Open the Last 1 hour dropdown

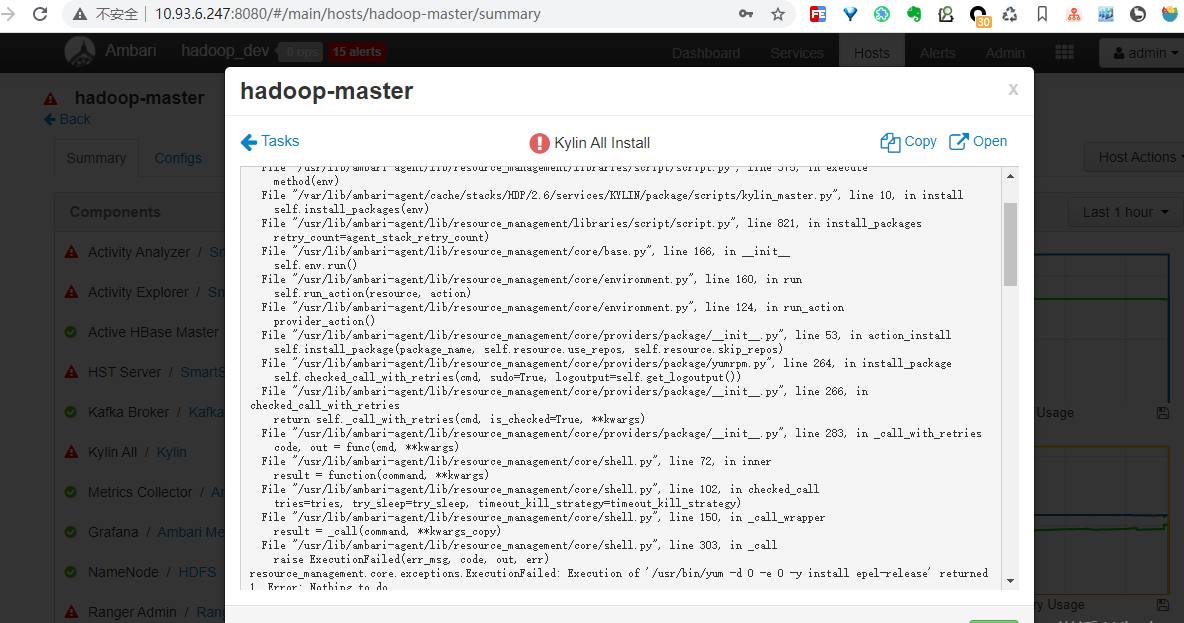(x=1125, y=212)
